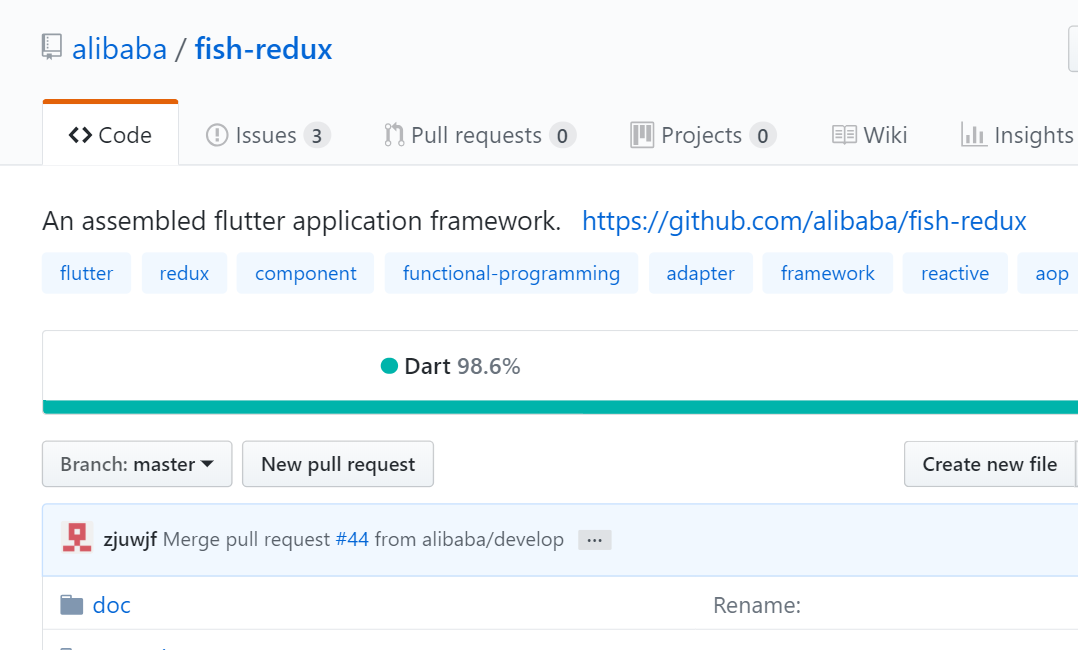The height and width of the screenshot is (650, 1078).
Task: Click the dropdown arrow next to master
Action: (x=209, y=463)
